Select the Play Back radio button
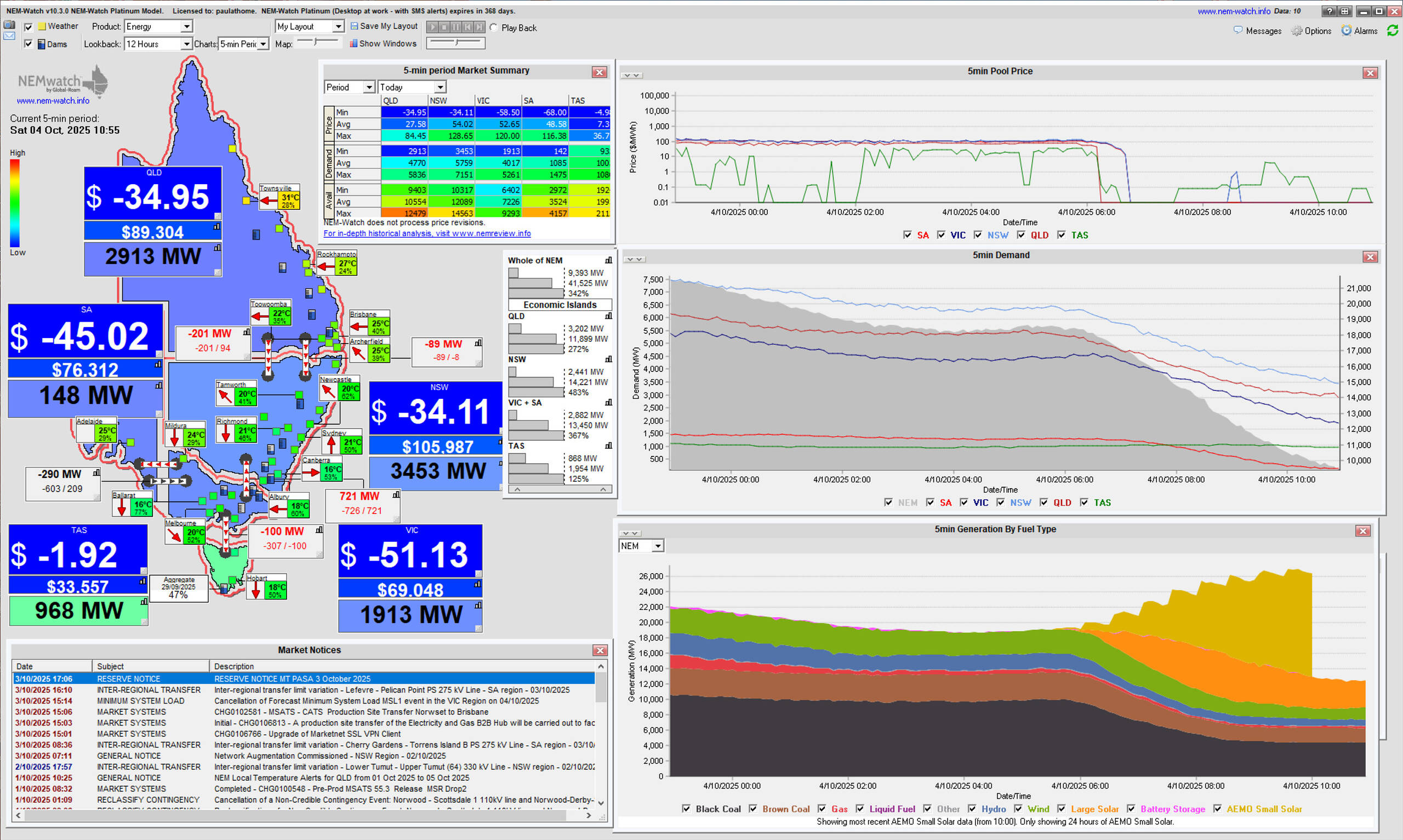The width and height of the screenshot is (1403, 840). [493, 27]
